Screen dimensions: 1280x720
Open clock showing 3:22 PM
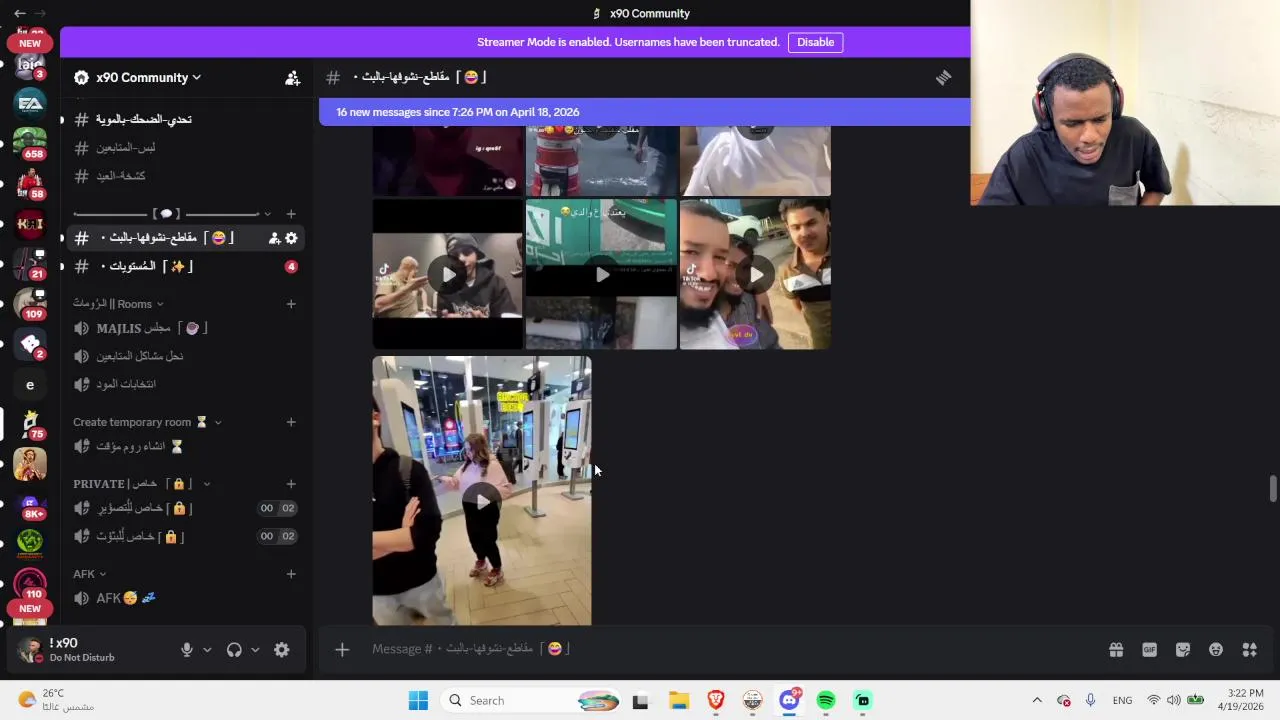tap(1240, 700)
